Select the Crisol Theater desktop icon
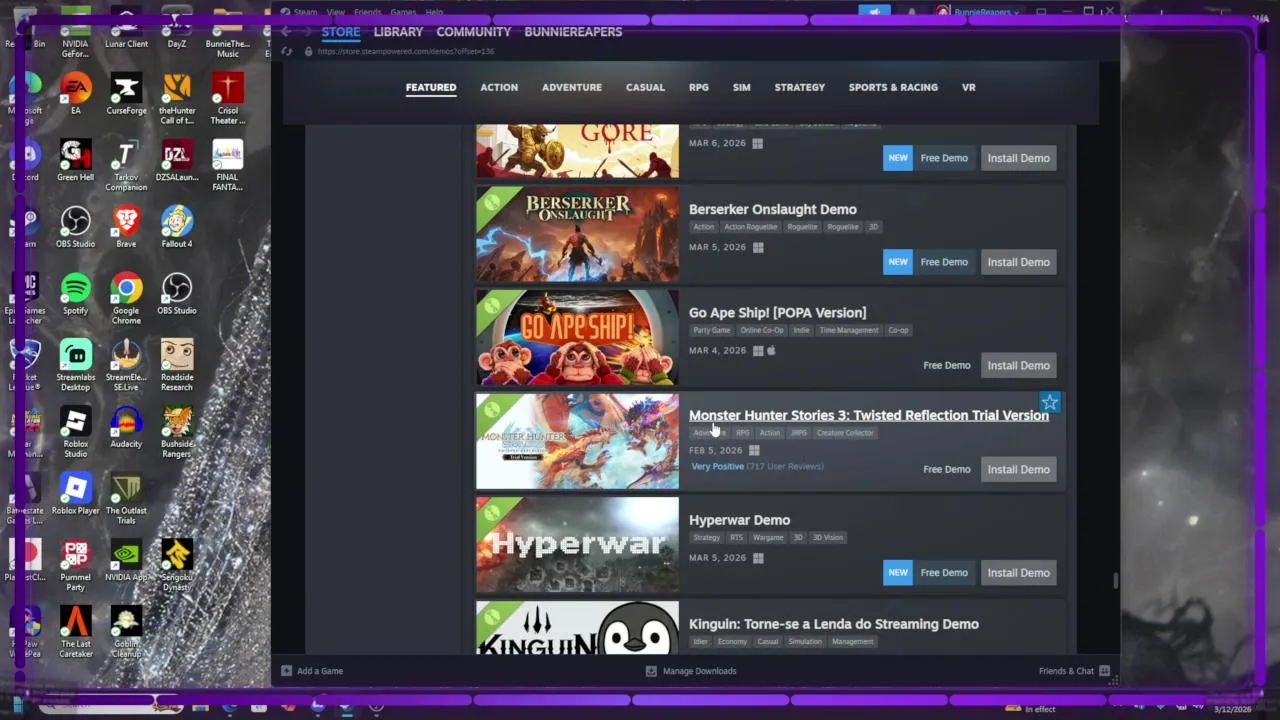Viewport: 1280px width, 720px height. point(228,99)
